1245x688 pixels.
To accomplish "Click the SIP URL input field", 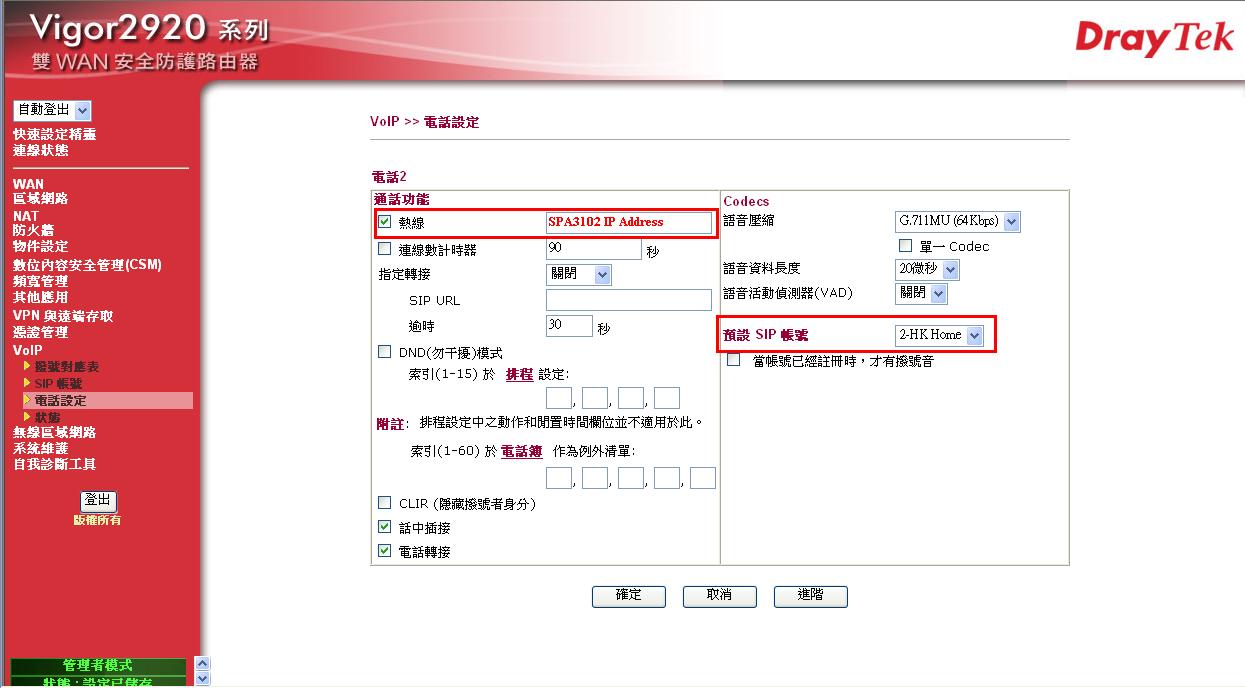I will pos(629,300).
